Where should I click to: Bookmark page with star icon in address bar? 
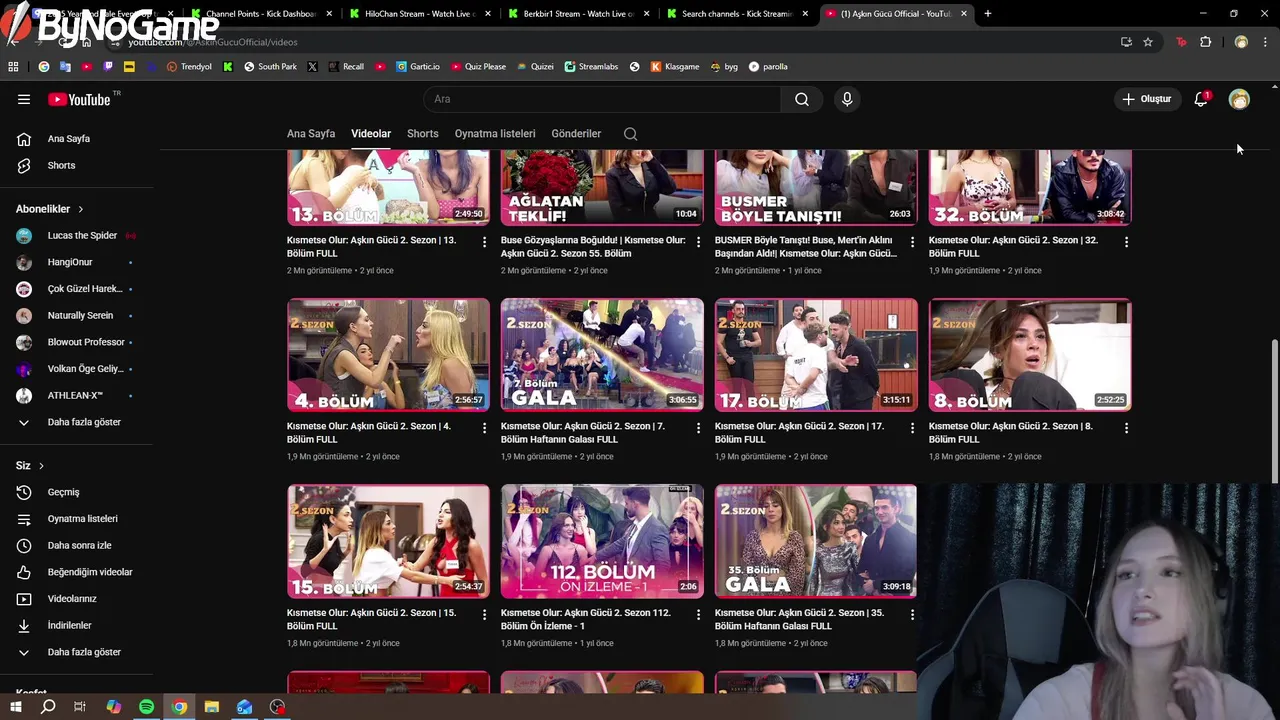point(1148,42)
